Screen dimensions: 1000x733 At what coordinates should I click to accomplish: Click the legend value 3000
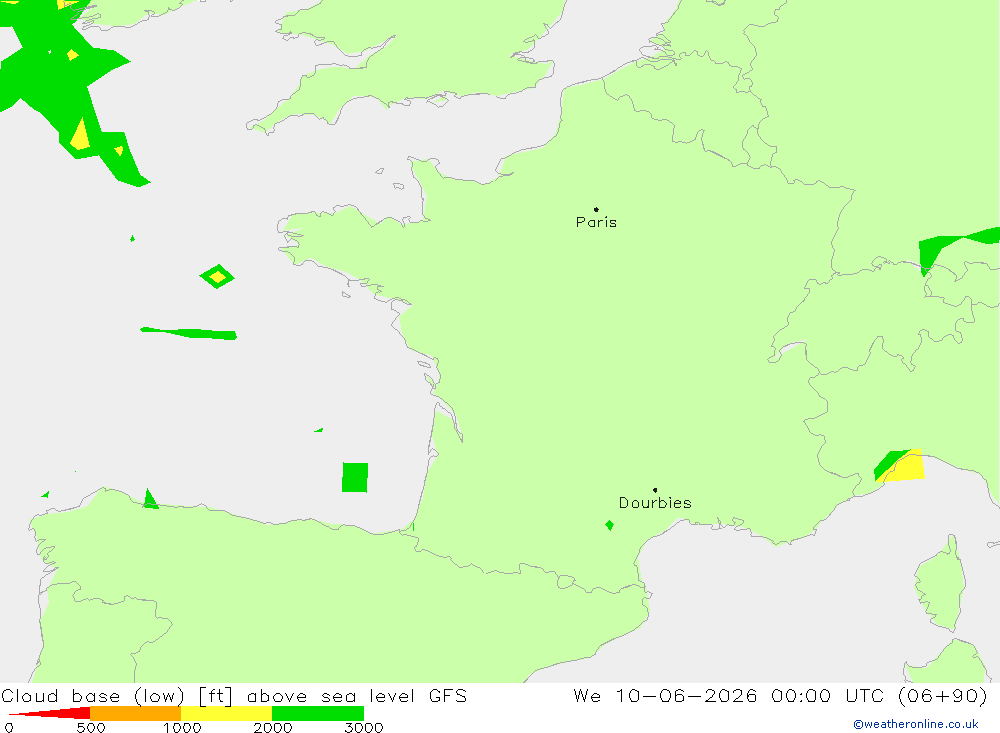364,727
